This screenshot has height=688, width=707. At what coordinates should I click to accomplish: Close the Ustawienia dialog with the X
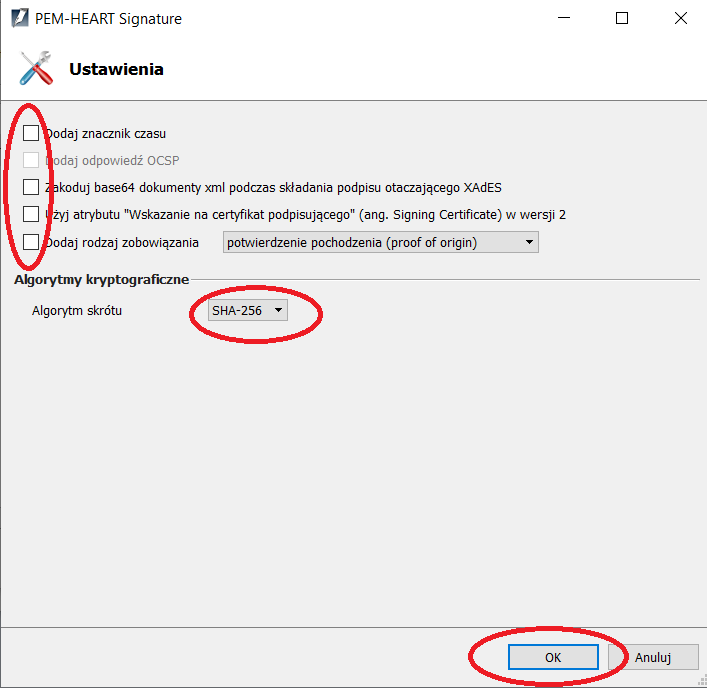click(680, 18)
